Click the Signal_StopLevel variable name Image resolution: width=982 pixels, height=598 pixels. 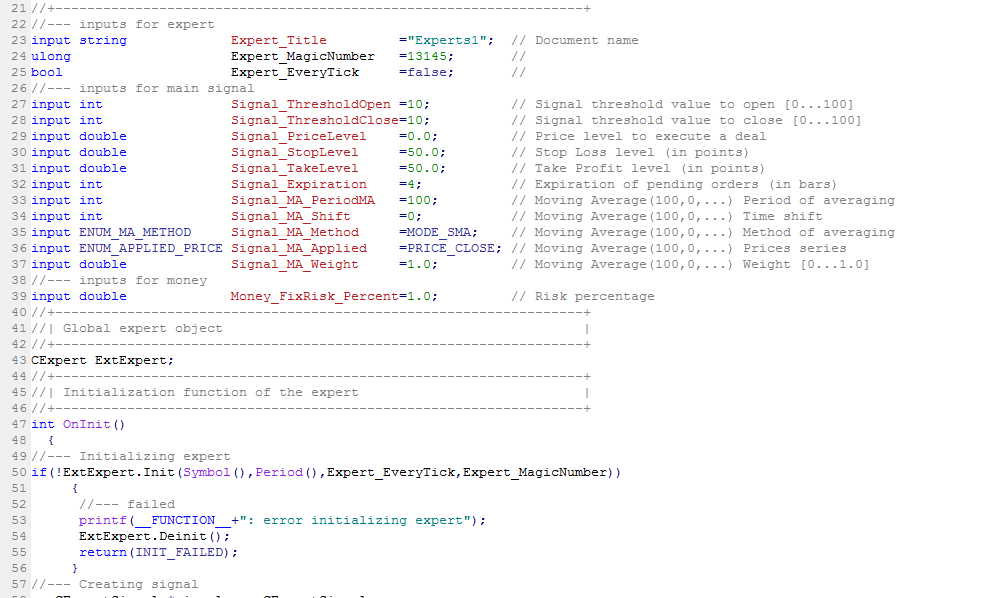click(294, 153)
